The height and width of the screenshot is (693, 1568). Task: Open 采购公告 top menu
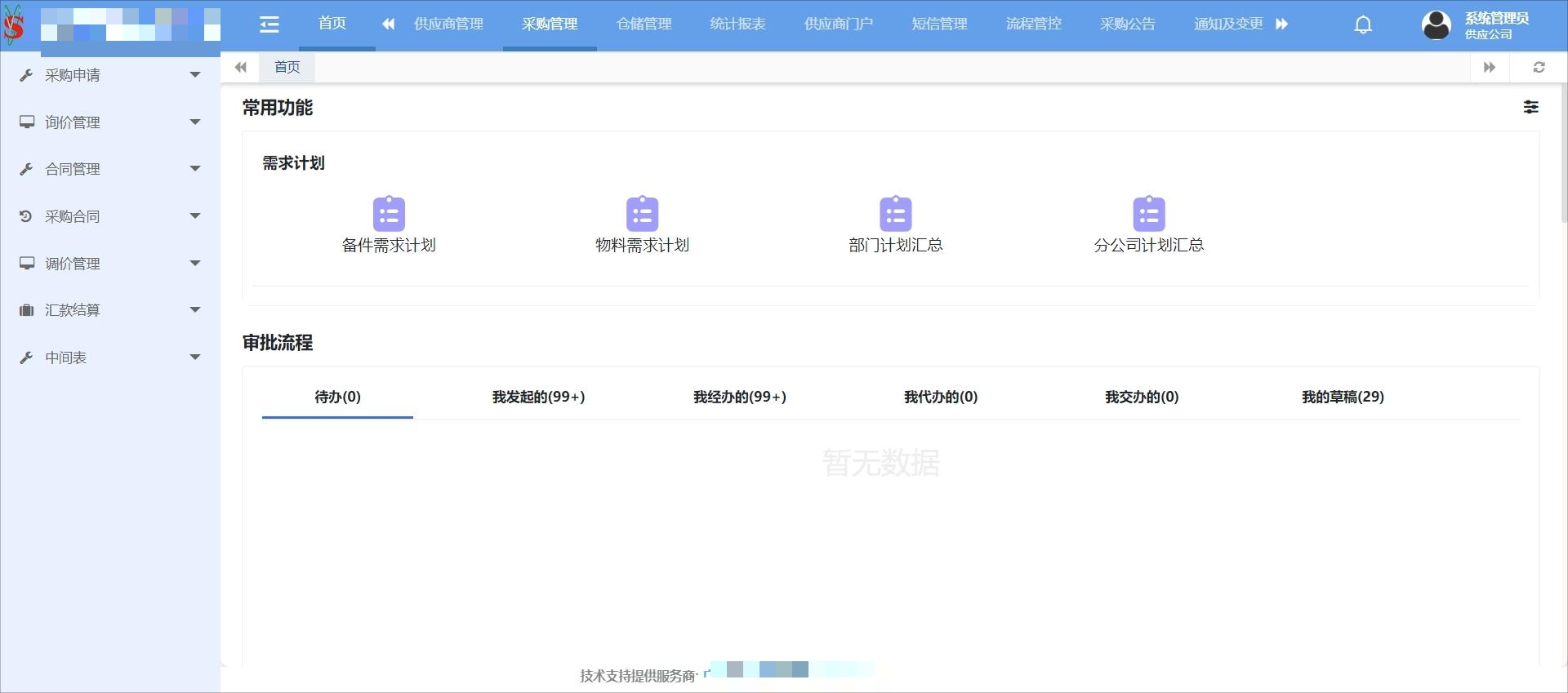1128,24
